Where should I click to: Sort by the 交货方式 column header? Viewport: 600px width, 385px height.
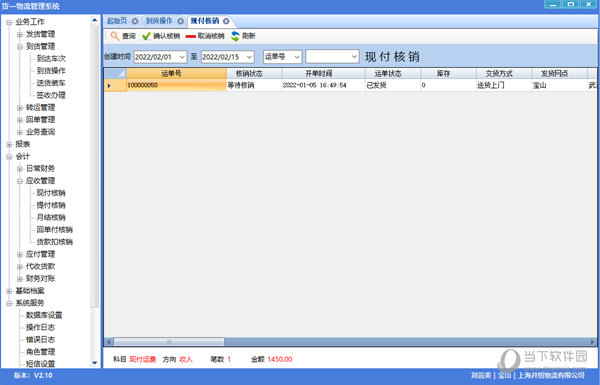(504, 73)
